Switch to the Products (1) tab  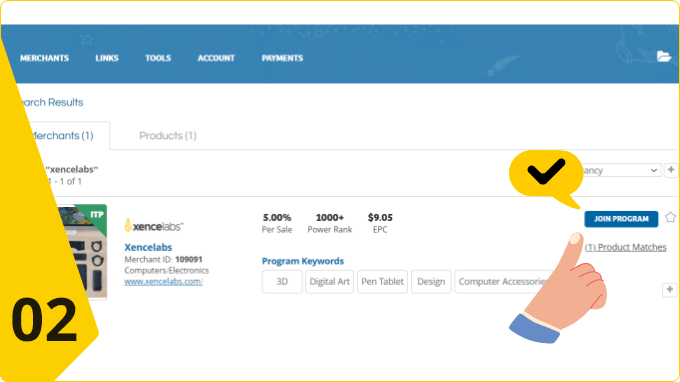tap(168, 136)
